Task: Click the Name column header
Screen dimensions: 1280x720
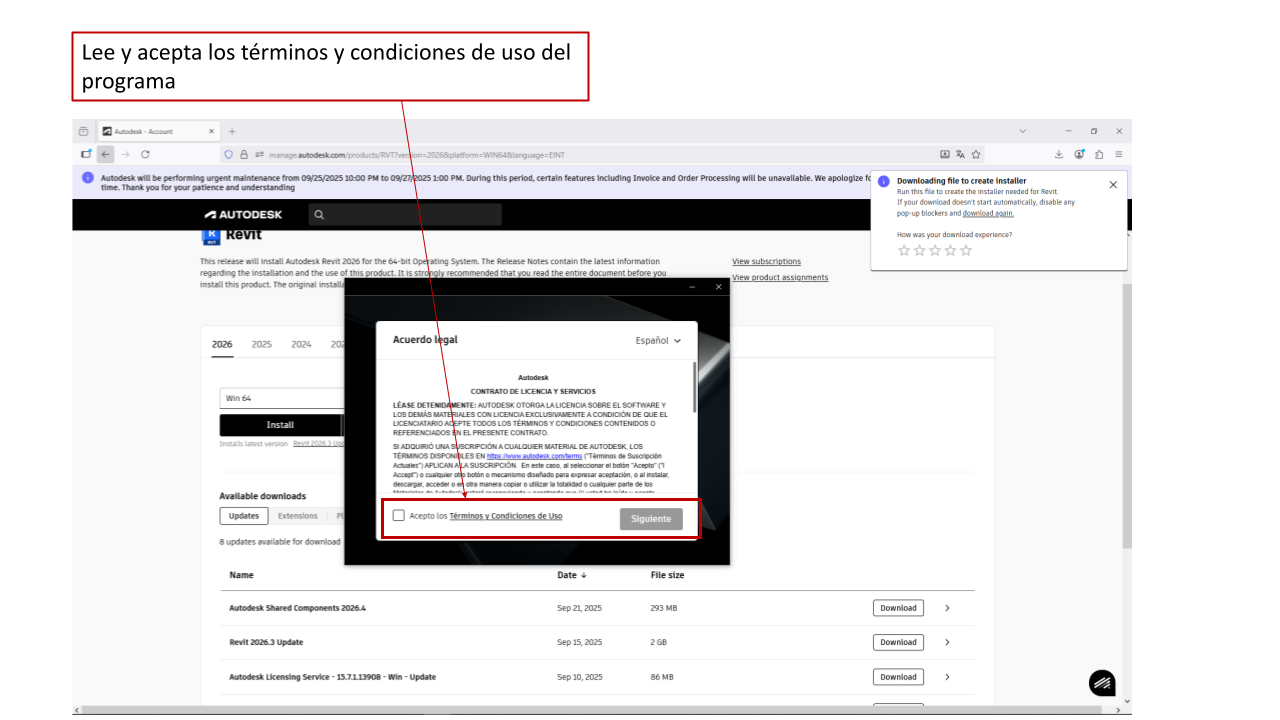Action: click(x=241, y=575)
